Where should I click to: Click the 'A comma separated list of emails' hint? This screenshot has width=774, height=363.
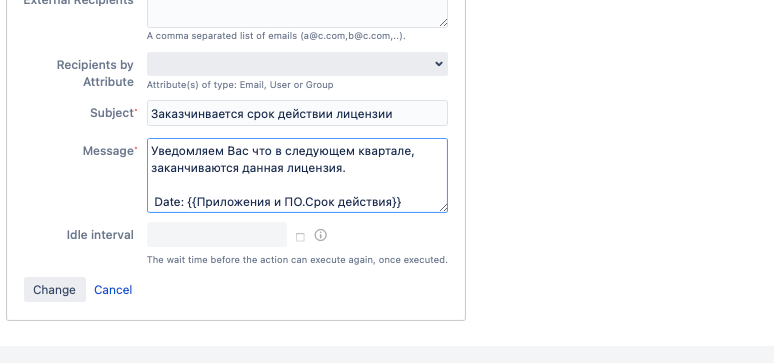coord(276,36)
